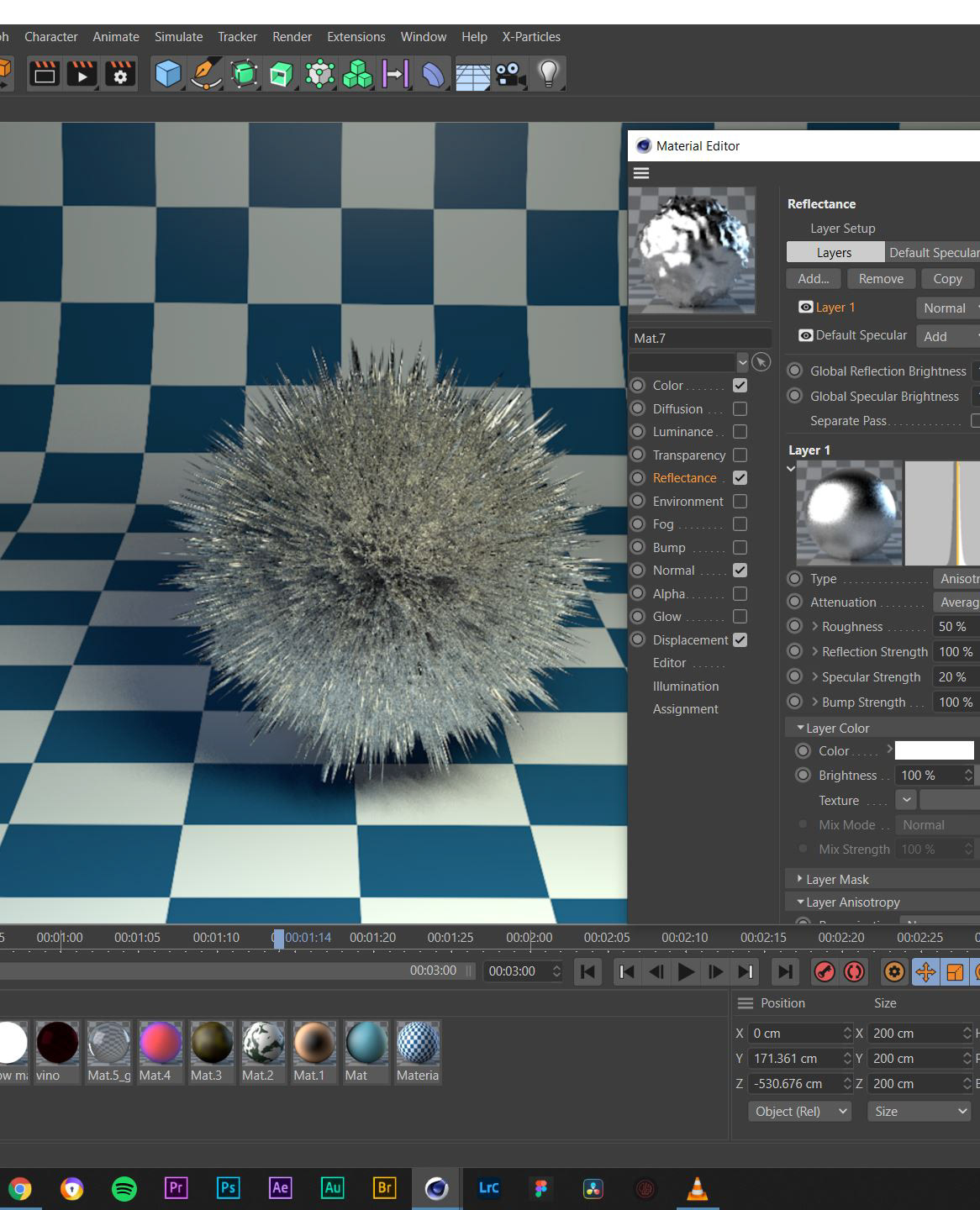Viewport: 980px width, 1210px height.
Task: Open Spotify from the taskbar
Action: (x=124, y=1188)
